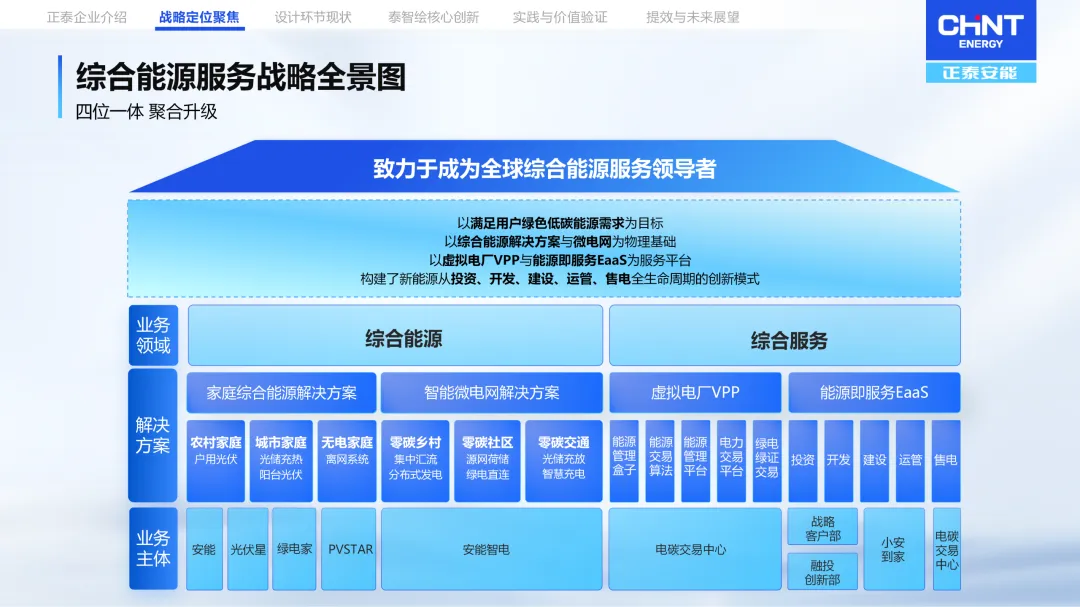Select the 战略定位聚焦 tab
1080x607 pixels.
[x=199, y=17]
